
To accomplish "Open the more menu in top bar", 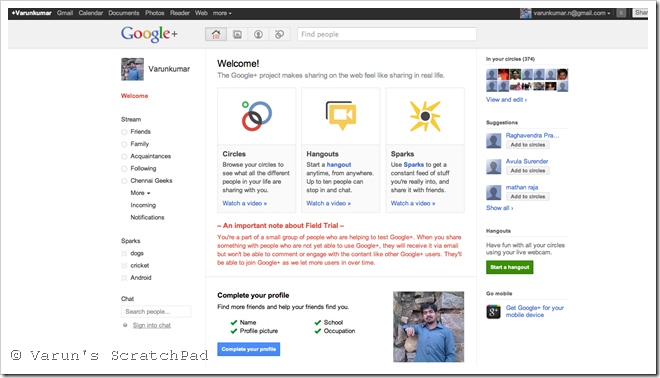I will point(222,13).
